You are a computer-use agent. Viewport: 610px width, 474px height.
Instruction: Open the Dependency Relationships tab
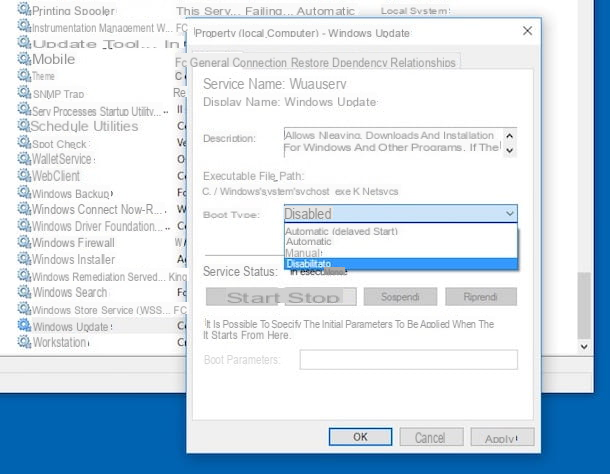point(394,62)
